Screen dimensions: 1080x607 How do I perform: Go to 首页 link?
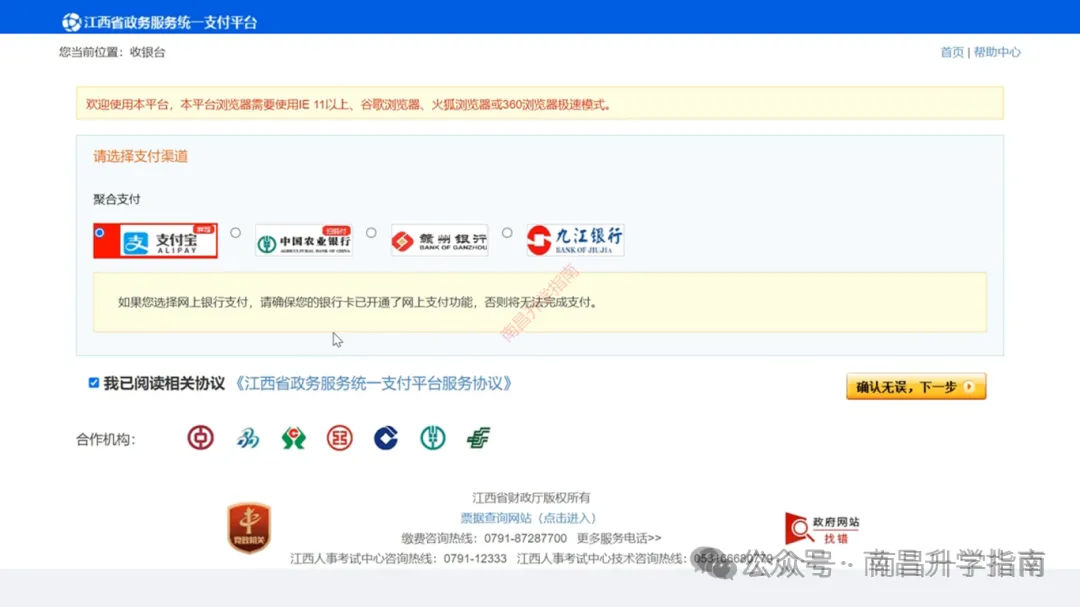(952, 52)
